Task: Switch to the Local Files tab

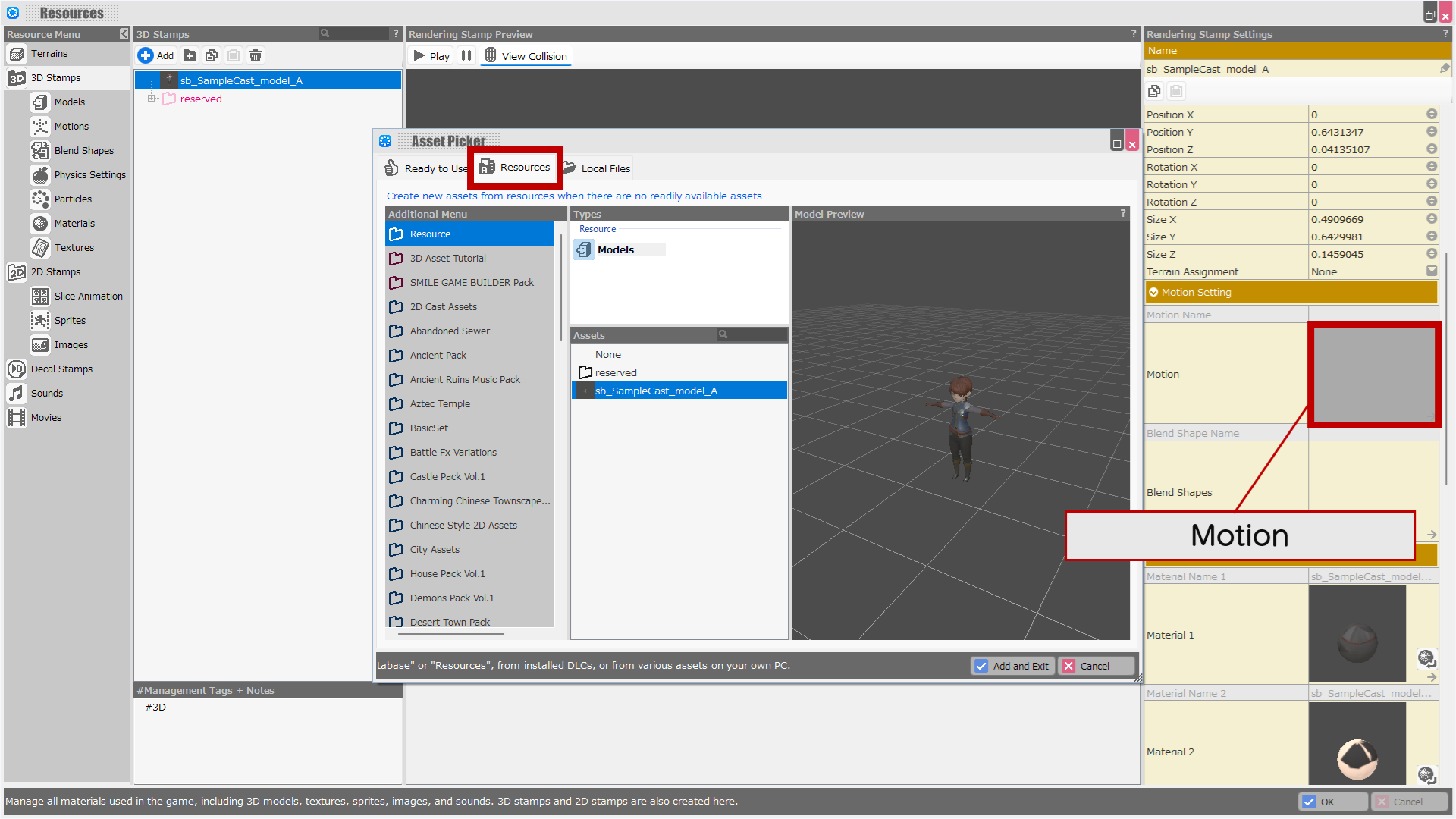Action: point(598,168)
